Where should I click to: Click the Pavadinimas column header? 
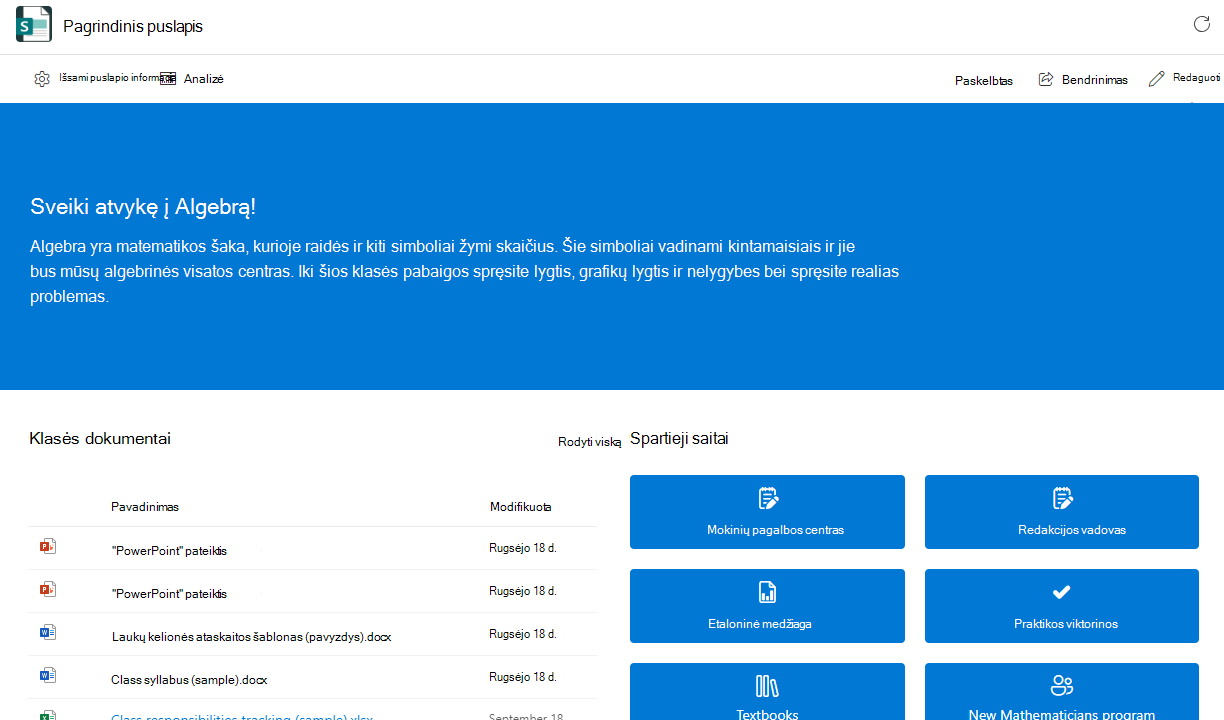point(145,507)
